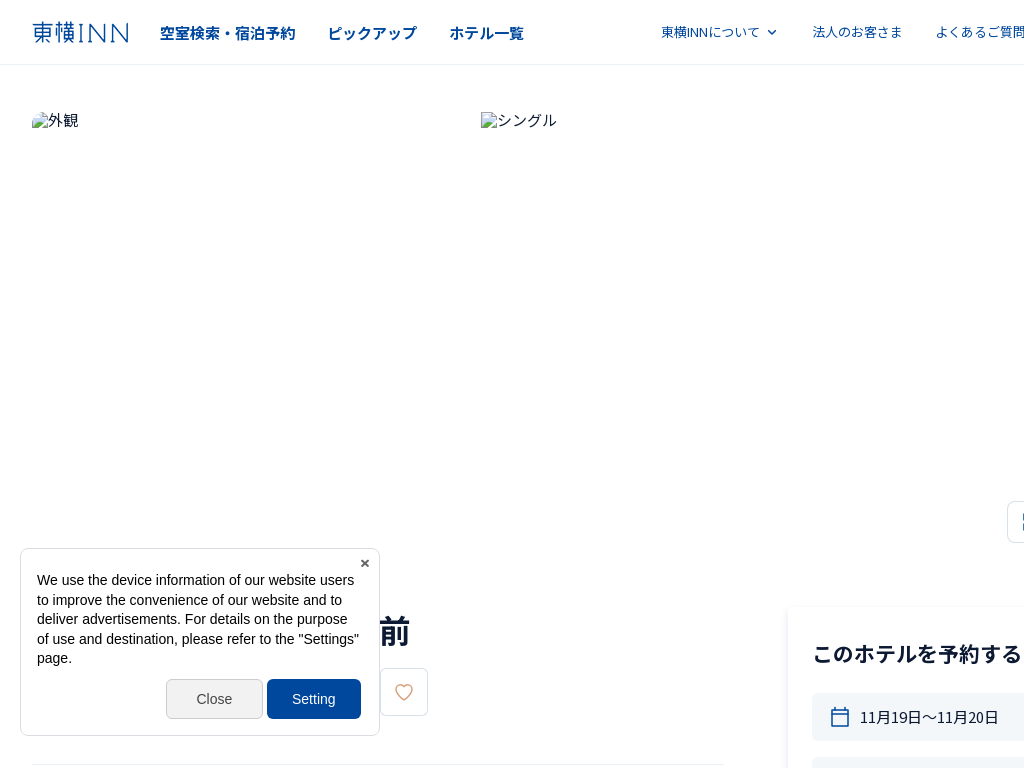1024x768 pixels.
Task: Open the photo gallery grid button
Action: click(x=1016, y=522)
